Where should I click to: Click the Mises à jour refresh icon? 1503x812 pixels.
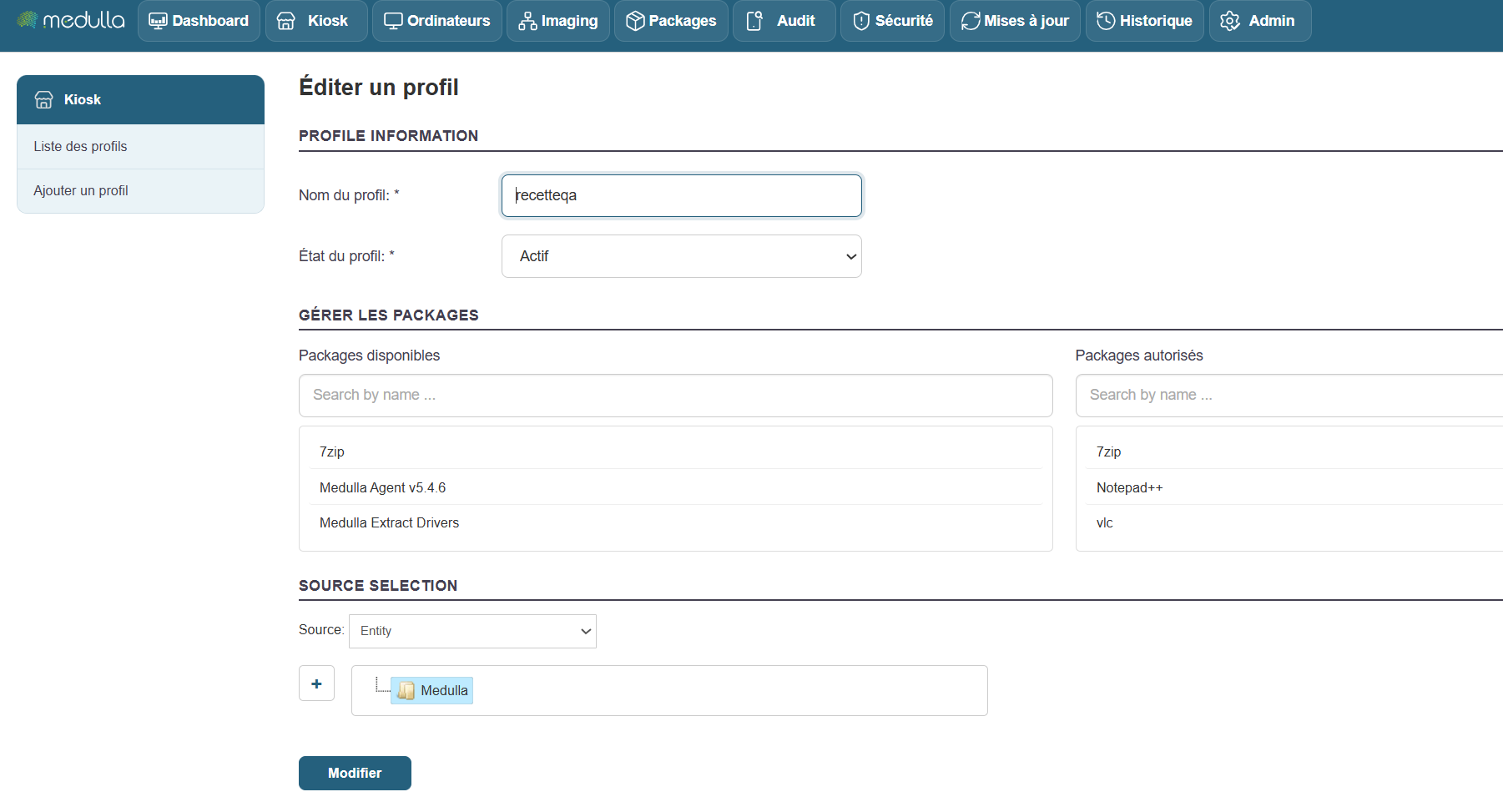tap(970, 21)
